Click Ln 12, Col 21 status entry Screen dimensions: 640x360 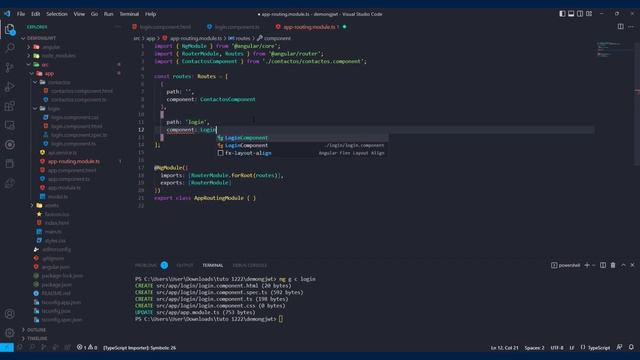pyautogui.click(x=504, y=348)
